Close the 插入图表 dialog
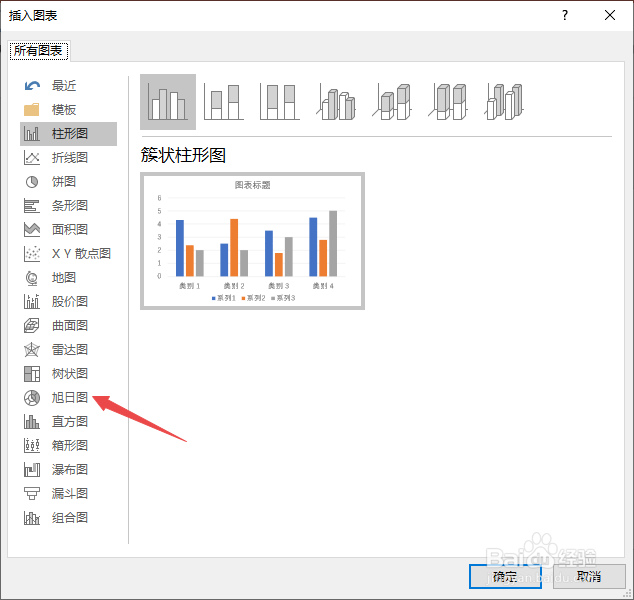This screenshot has width=634, height=600. [x=610, y=15]
